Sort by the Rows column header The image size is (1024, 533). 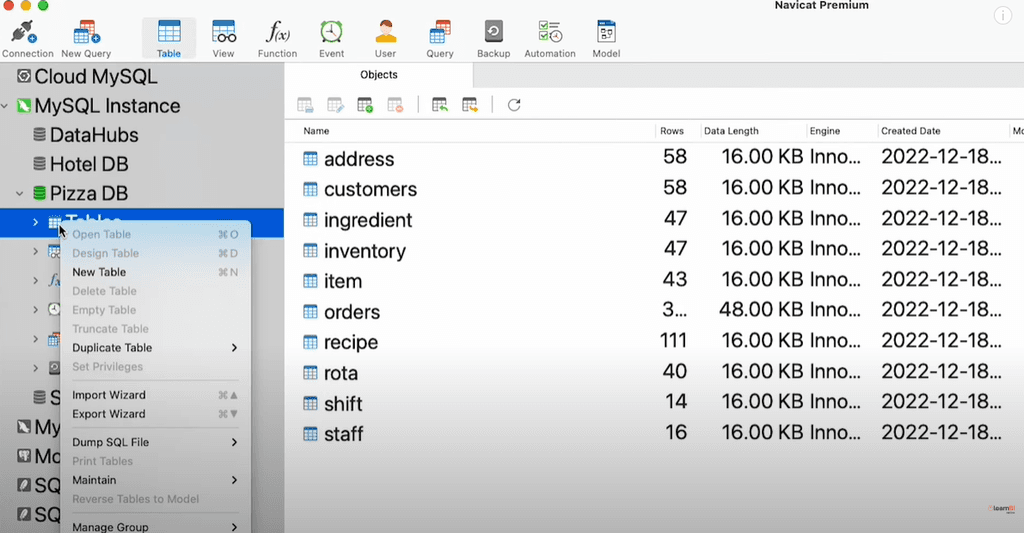[x=672, y=131]
